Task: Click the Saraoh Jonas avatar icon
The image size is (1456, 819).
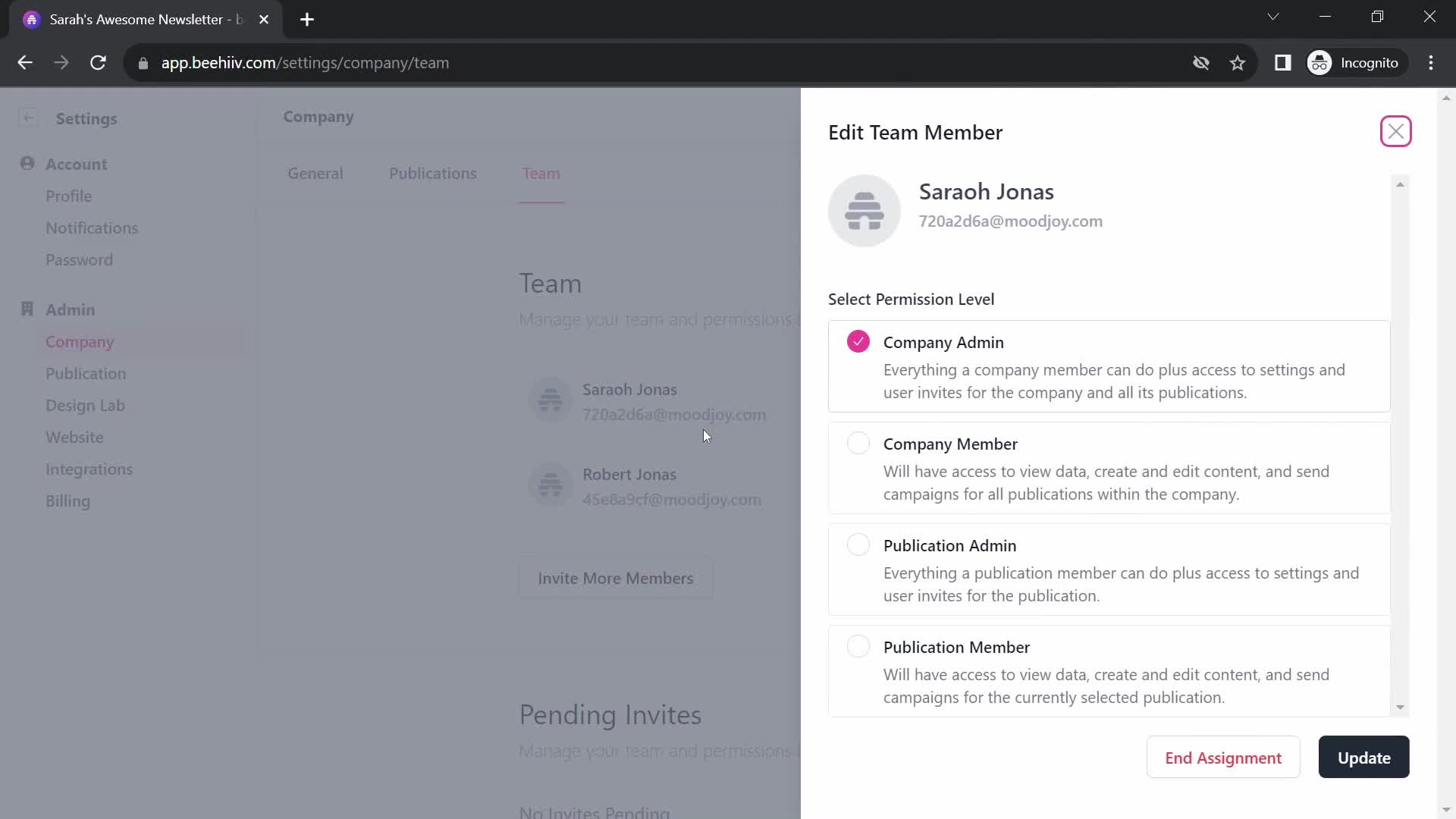Action: tap(864, 210)
